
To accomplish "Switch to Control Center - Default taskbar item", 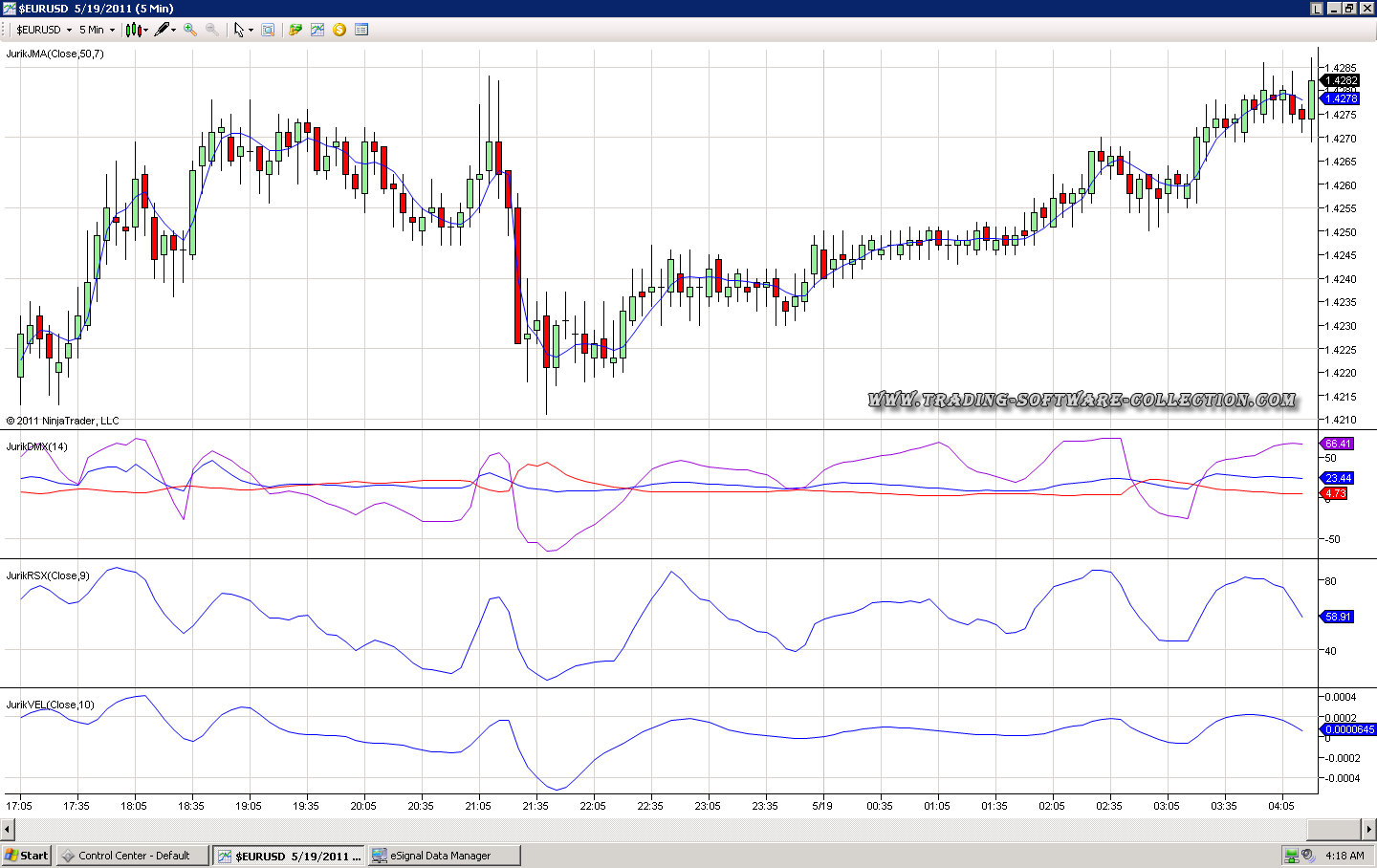I will click(x=132, y=856).
